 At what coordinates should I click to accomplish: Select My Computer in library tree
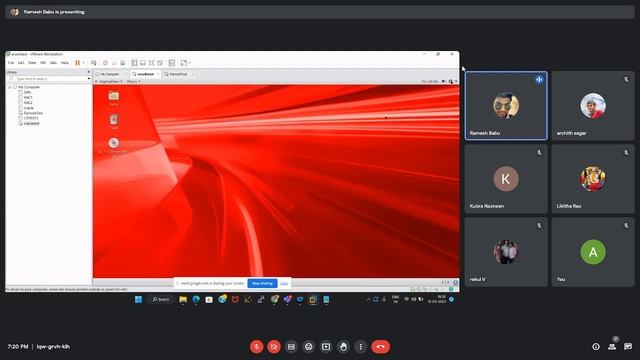(x=29, y=87)
